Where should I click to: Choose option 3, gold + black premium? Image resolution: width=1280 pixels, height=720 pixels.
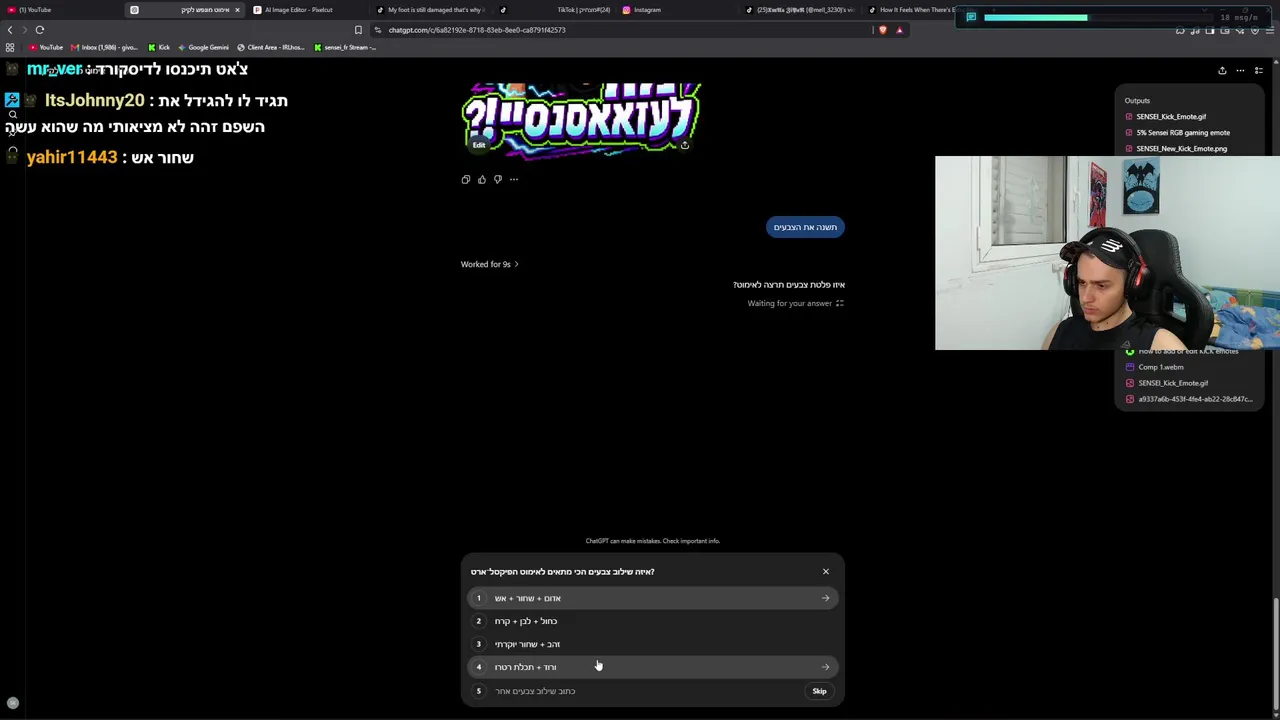click(652, 644)
